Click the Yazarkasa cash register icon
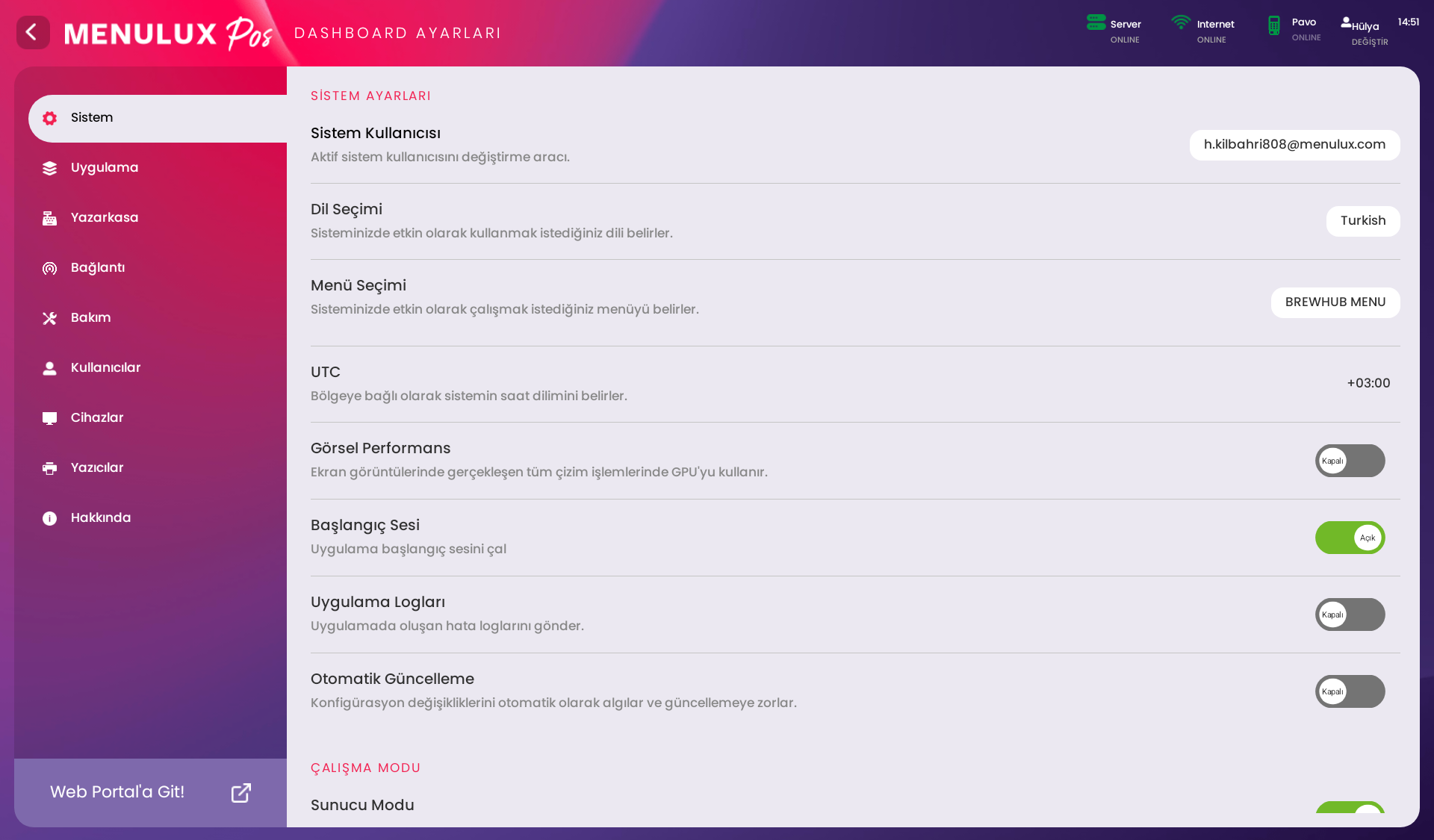Viewport: 1434px width, 840px height. [49, 218]
